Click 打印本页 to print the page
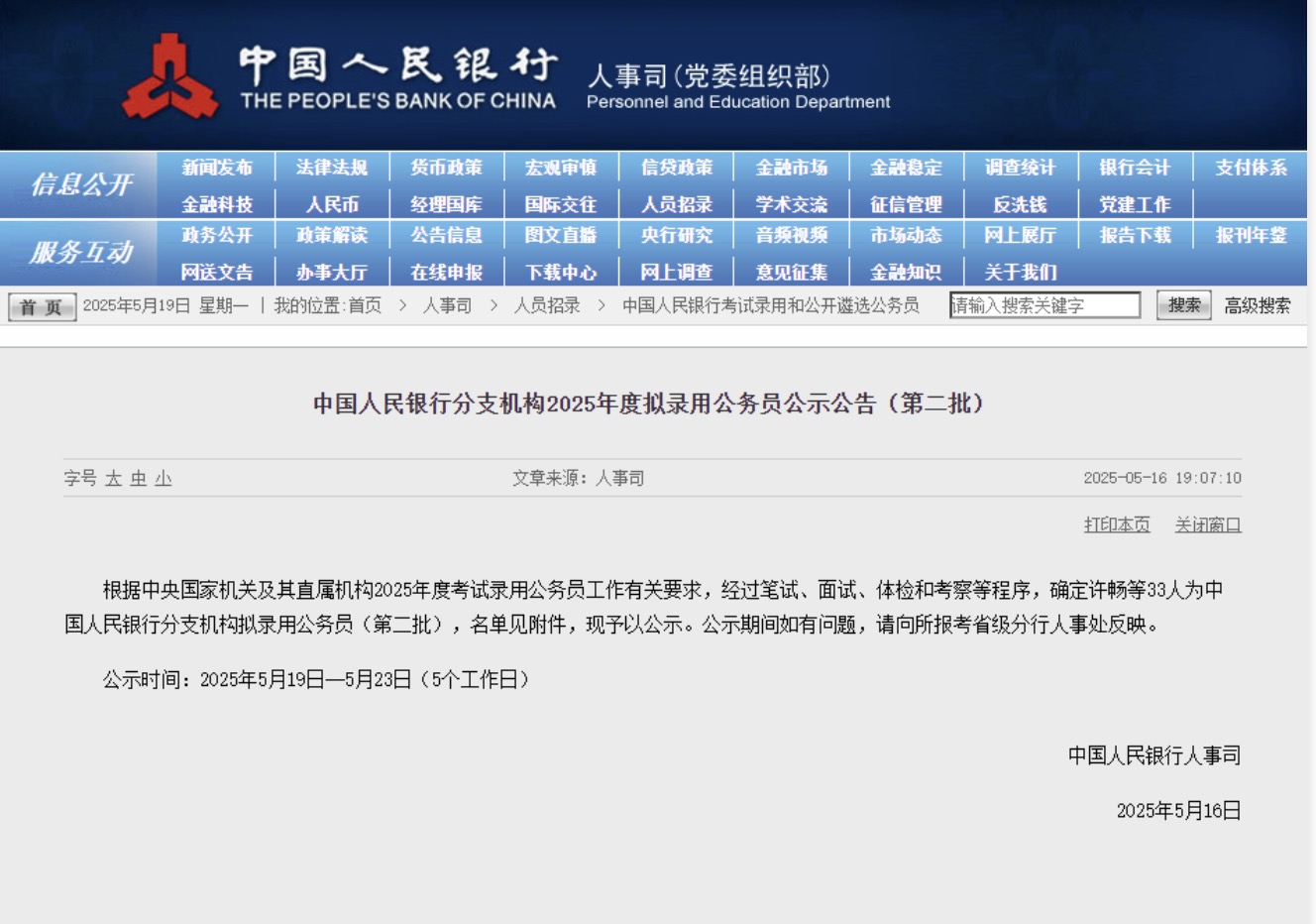1316x924 pixels. [x=1117, y=524]
